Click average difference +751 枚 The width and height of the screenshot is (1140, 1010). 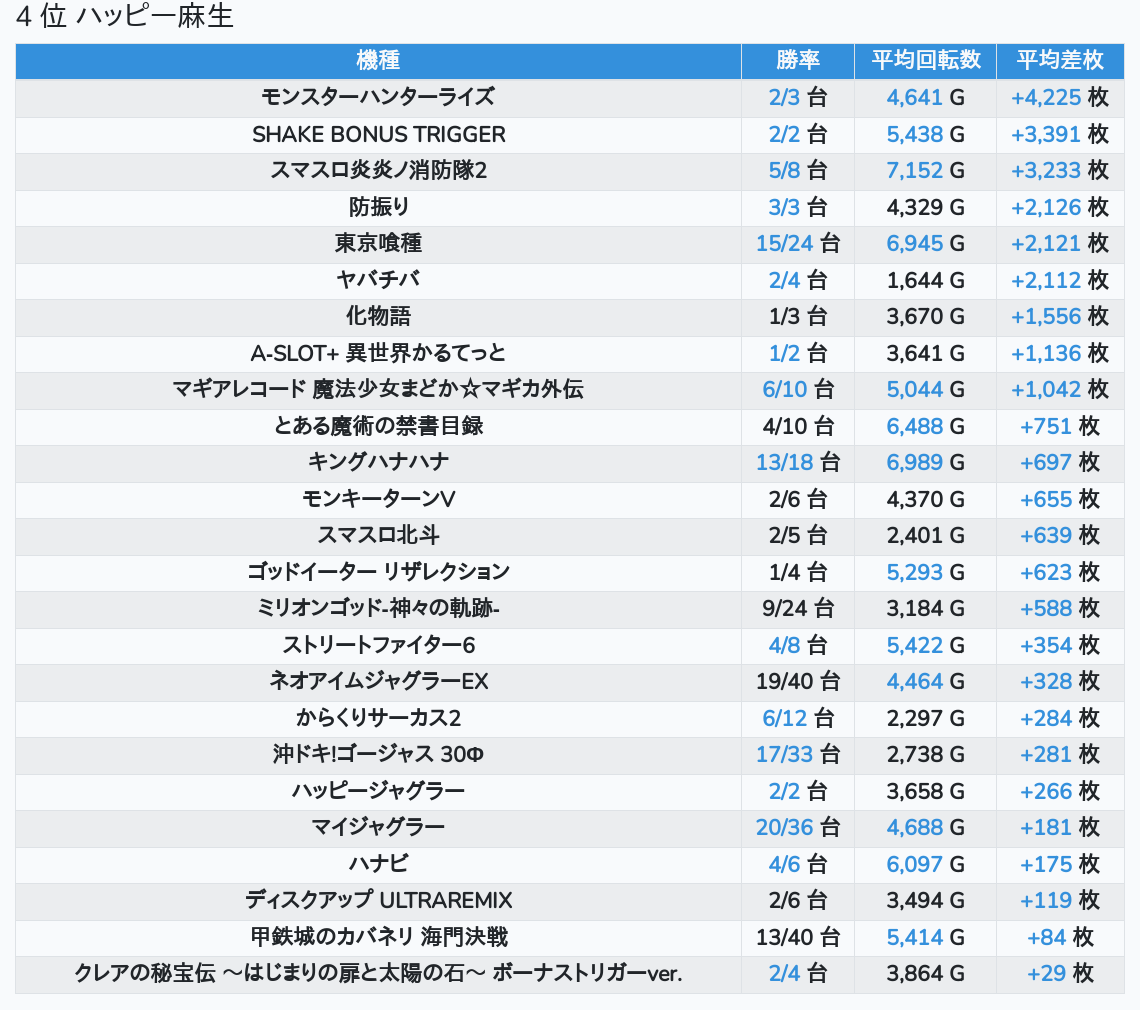tap(1060, 426)
